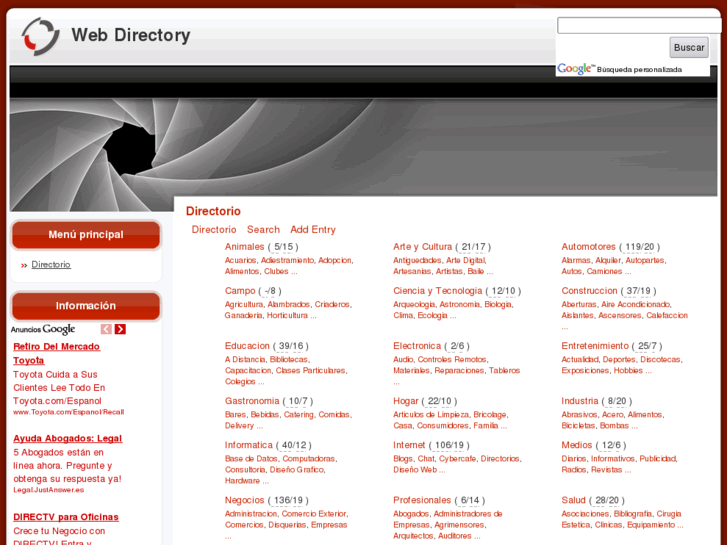This screenshot has height=545, width=727.
Task: Open the Autopartes subcategory link
Action: click(644, 260)
